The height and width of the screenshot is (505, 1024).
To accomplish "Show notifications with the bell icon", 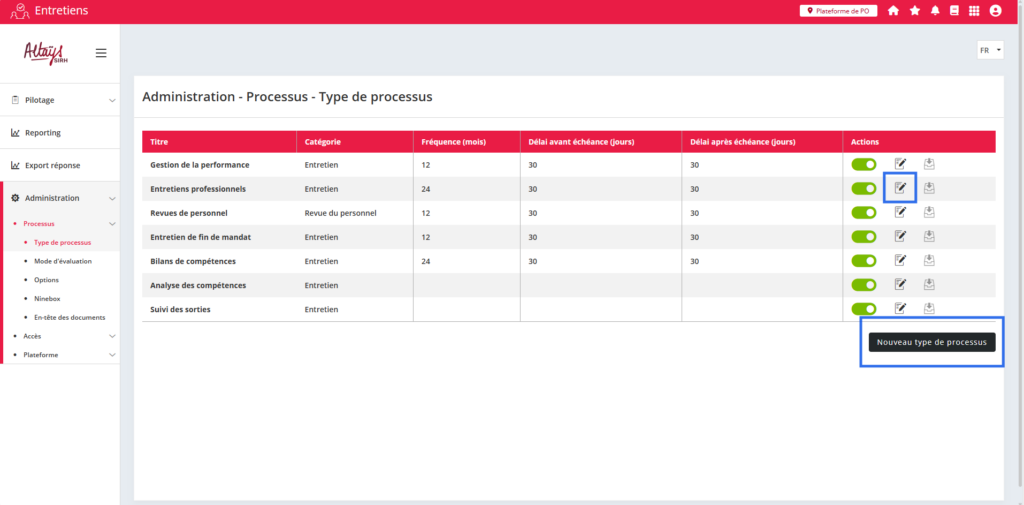I will point(935,11).
